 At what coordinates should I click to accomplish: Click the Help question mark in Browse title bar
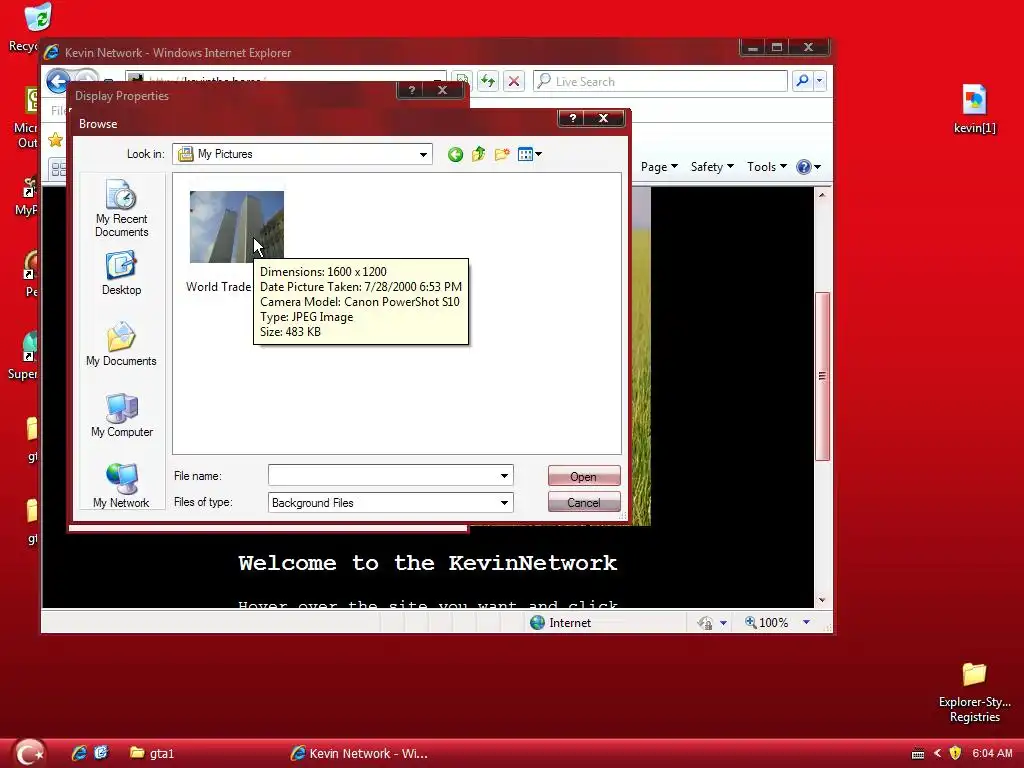tap(573, 118)
